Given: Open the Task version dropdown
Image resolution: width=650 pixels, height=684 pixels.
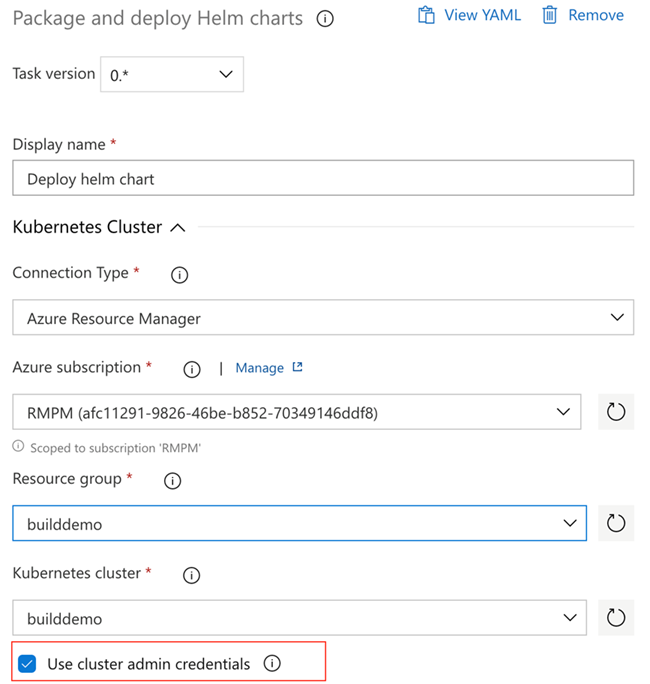Looking at the screenshot, I should click(172, 74).
